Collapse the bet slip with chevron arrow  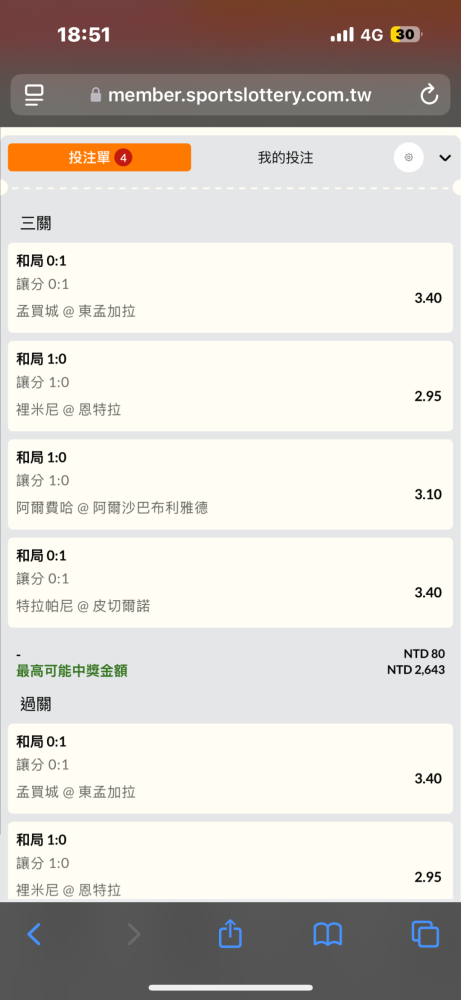point(445,158)
